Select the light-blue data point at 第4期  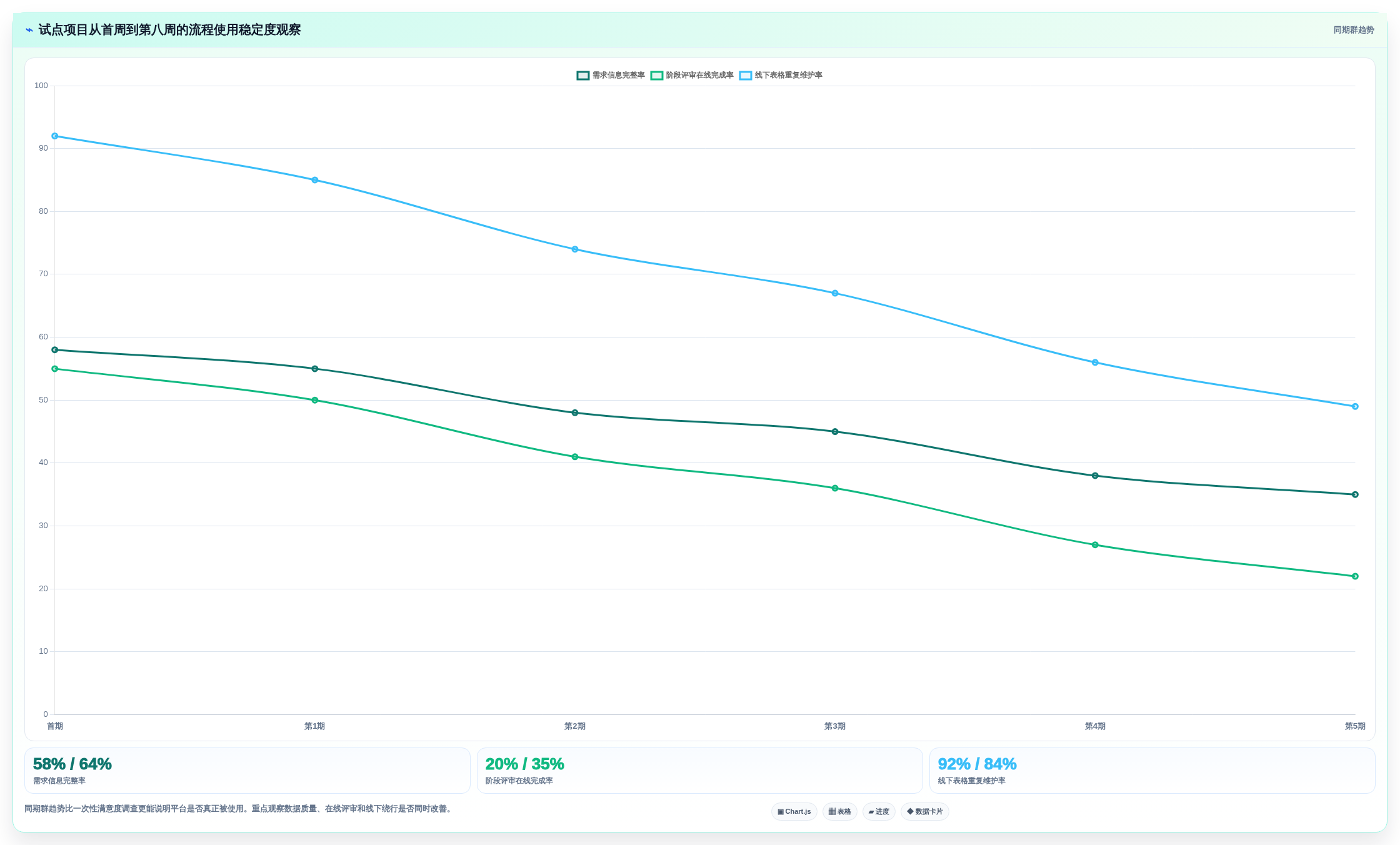click(x=1095, y=362)
